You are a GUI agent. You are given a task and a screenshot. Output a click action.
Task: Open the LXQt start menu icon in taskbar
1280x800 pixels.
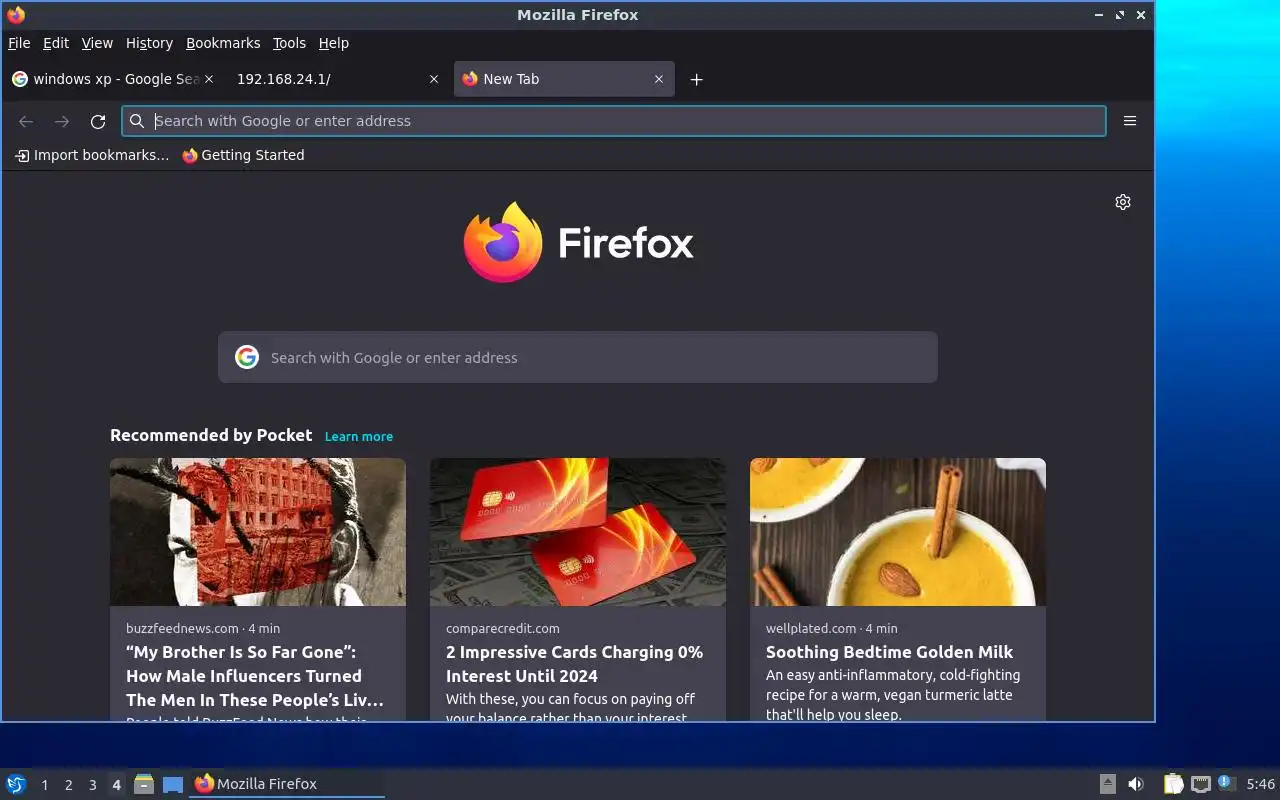(x=16, y=784)
